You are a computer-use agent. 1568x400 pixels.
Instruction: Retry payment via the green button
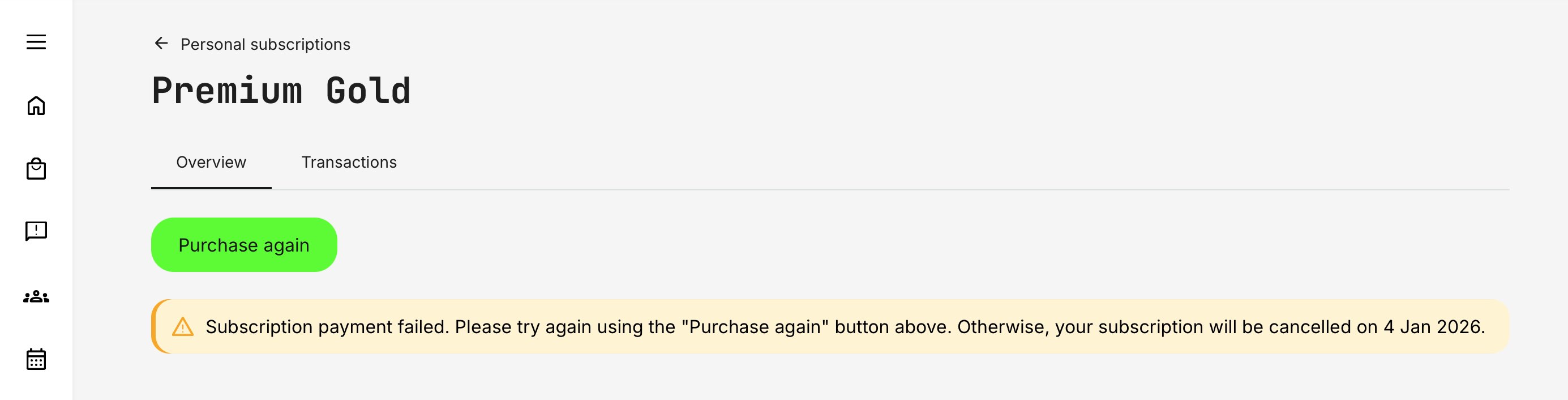click(243, 244)
